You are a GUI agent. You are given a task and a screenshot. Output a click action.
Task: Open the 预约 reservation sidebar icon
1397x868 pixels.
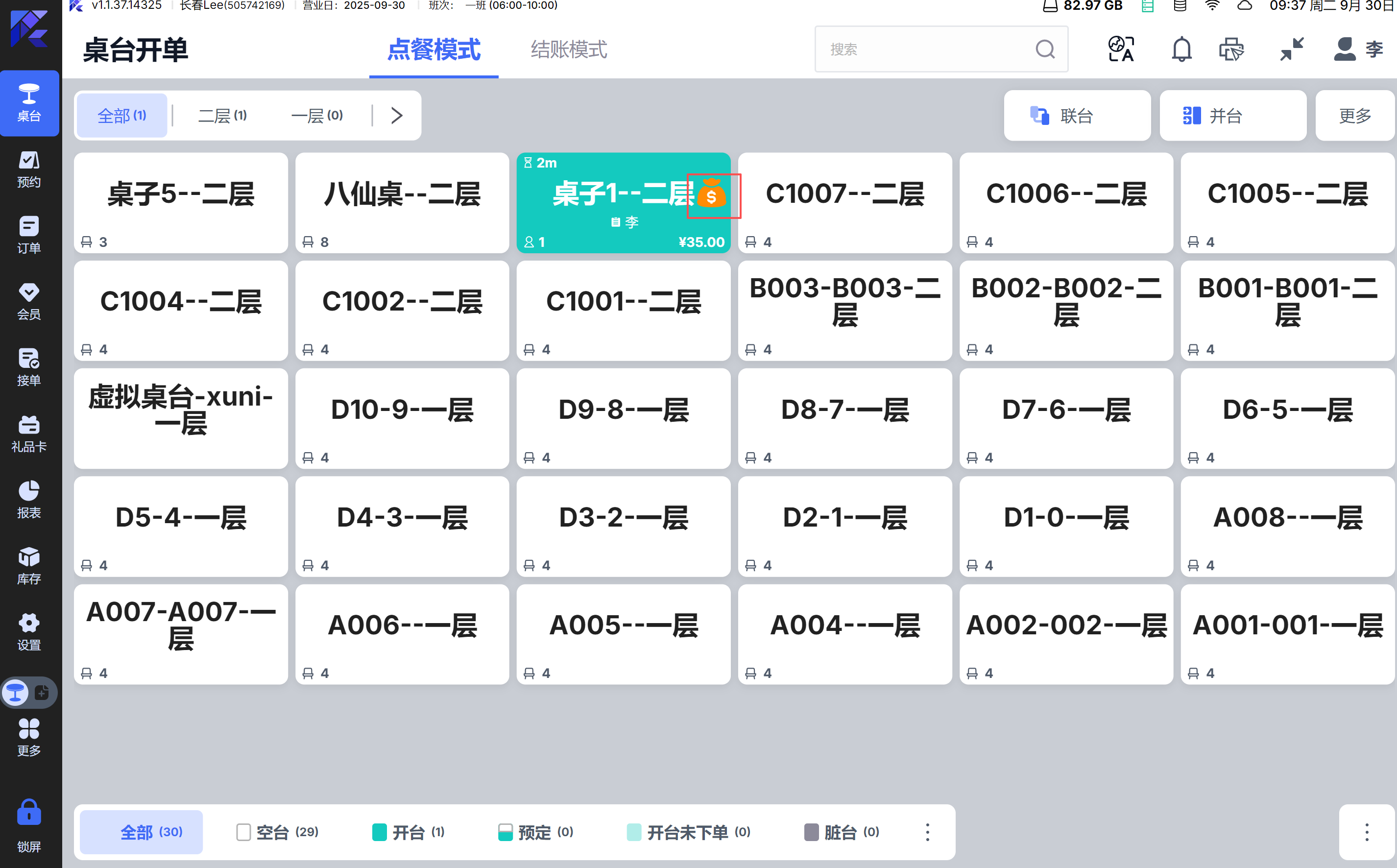(x=29, y=169)
